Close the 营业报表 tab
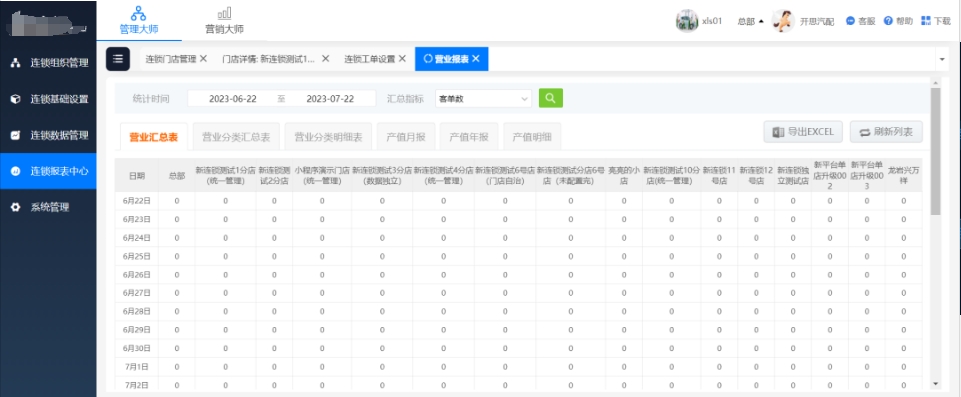This screenshot has width=961, height=397. (x=476, y=59)
